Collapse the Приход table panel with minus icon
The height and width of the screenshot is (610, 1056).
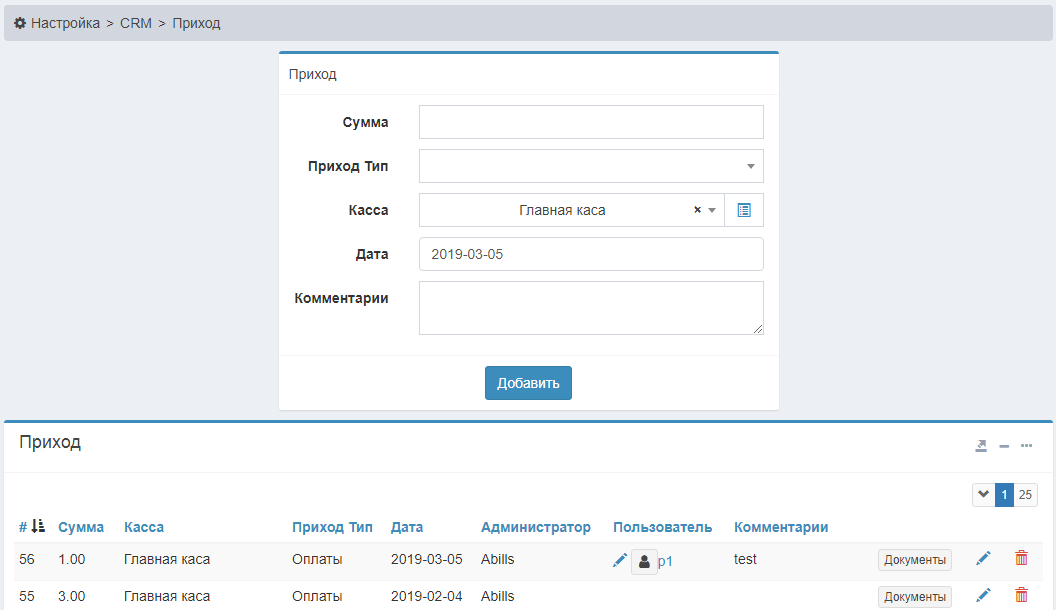click(x=1004, y=446)
